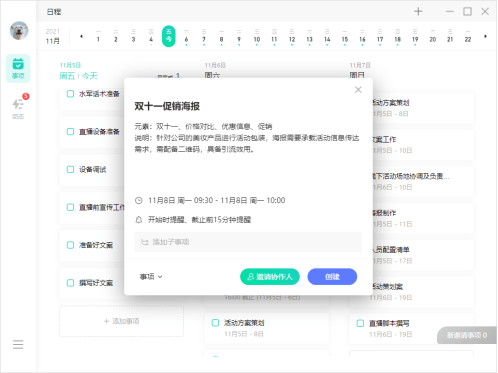498x373 pixels.
Task: Go to next dates with right arrow
Action: pyautogui.click(x=485, y=36)
